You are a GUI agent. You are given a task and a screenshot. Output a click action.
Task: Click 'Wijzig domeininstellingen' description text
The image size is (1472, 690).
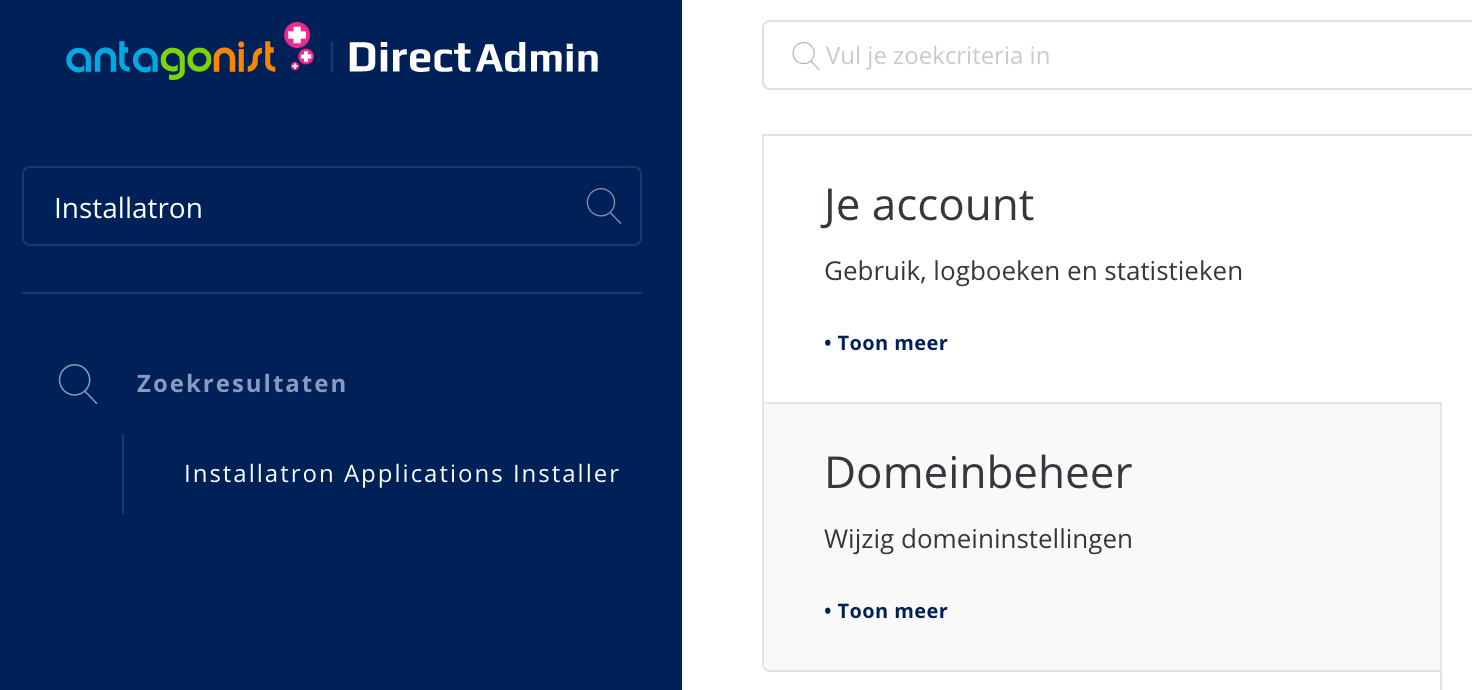(x=978, y=540)
